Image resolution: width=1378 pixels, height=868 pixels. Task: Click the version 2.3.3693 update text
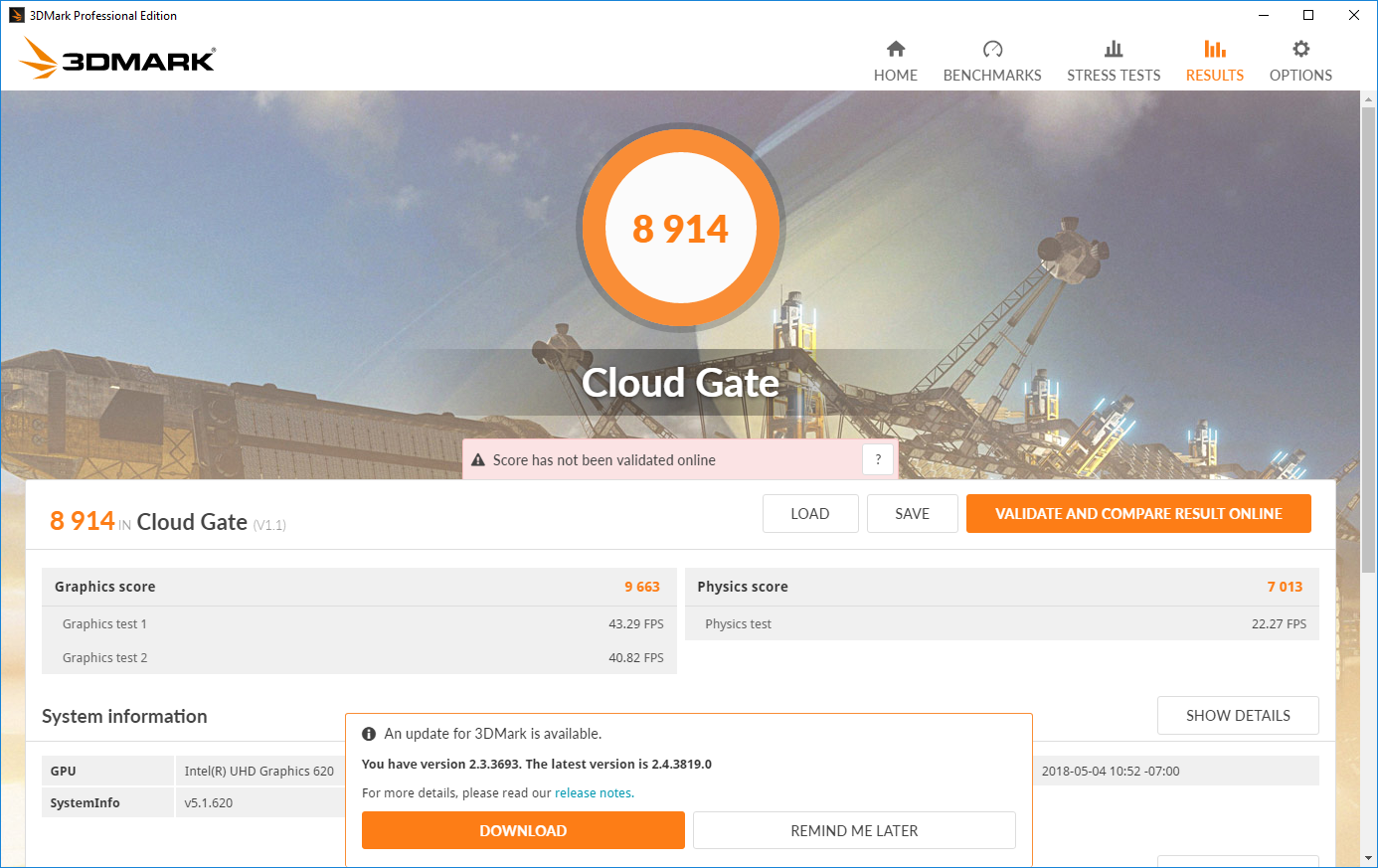click(537, 764)
